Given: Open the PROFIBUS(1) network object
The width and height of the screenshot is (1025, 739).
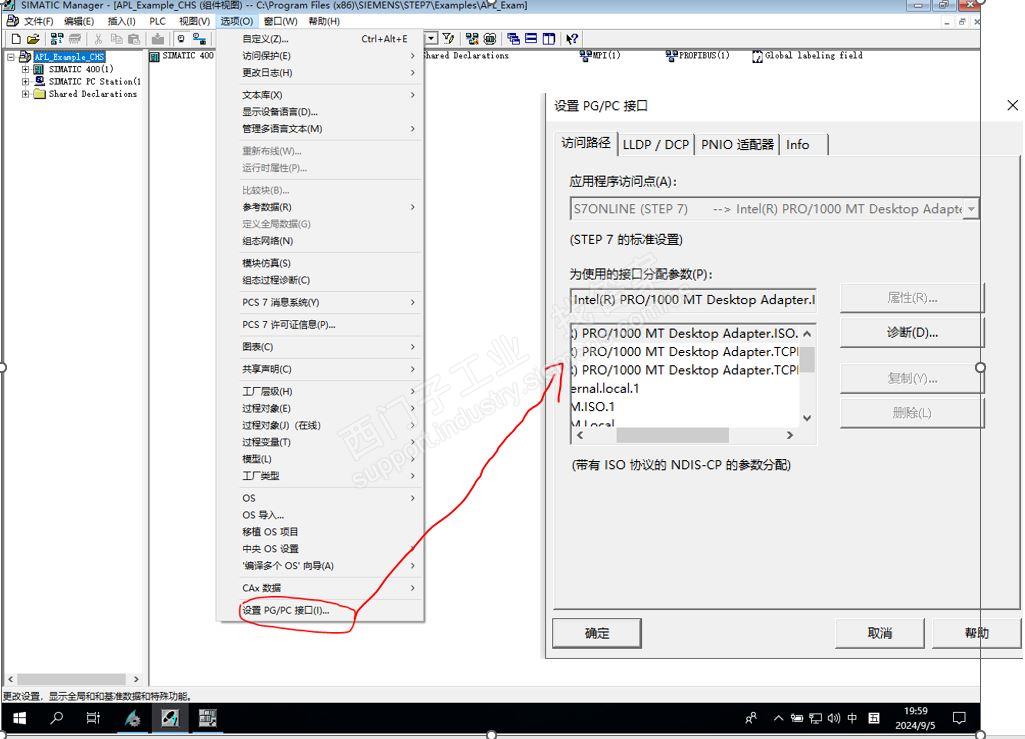Looking at the screenshot, I should tap(697, 56).
